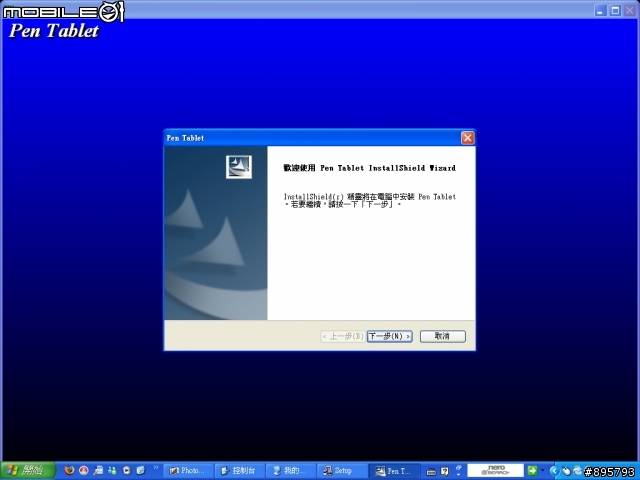Expand hidden system tray icons
Viewport: 640px width, 480px height.
point(554,471)
